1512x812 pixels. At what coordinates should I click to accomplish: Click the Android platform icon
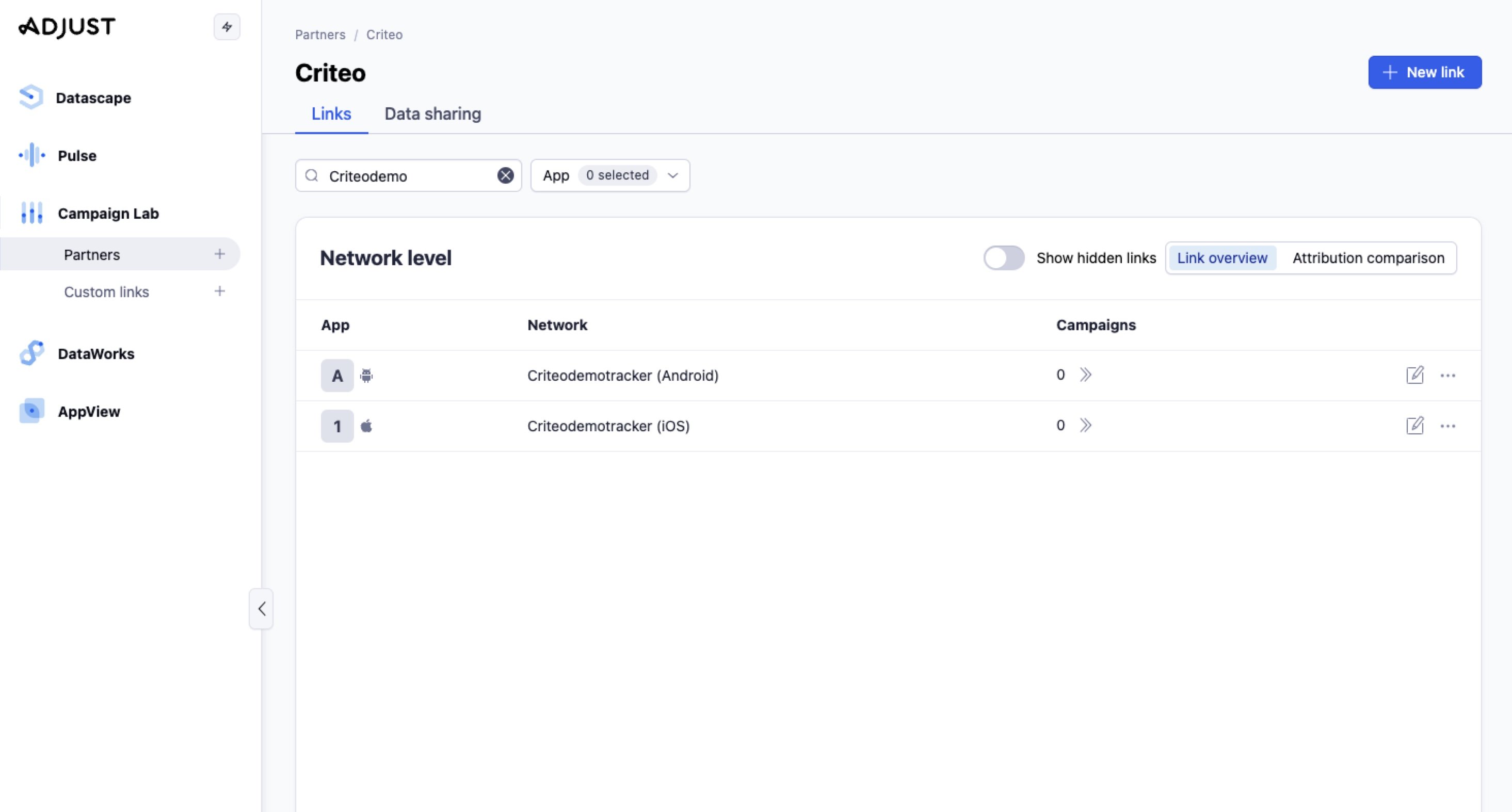point(366,376)
